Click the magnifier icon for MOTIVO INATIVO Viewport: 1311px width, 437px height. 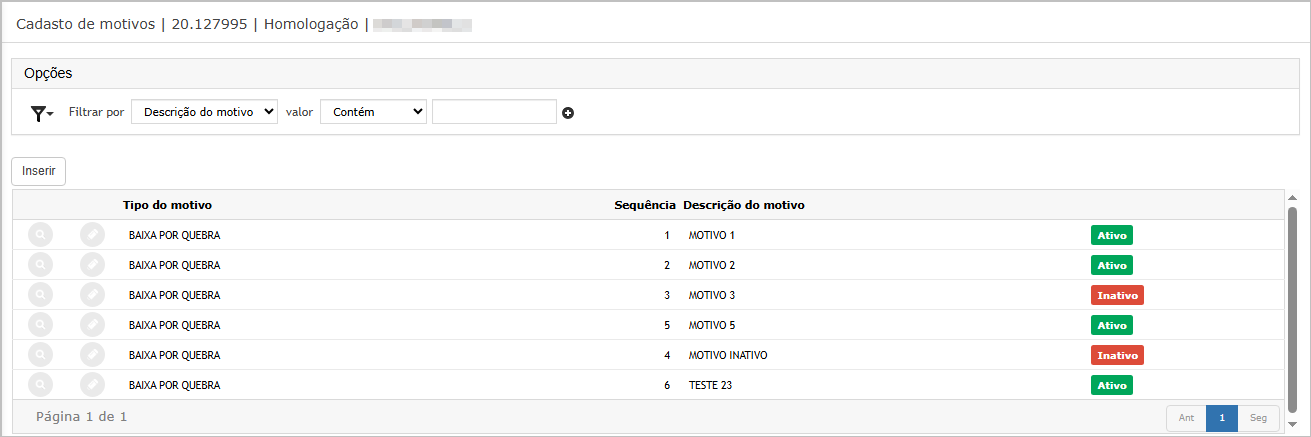pos(40,355)
